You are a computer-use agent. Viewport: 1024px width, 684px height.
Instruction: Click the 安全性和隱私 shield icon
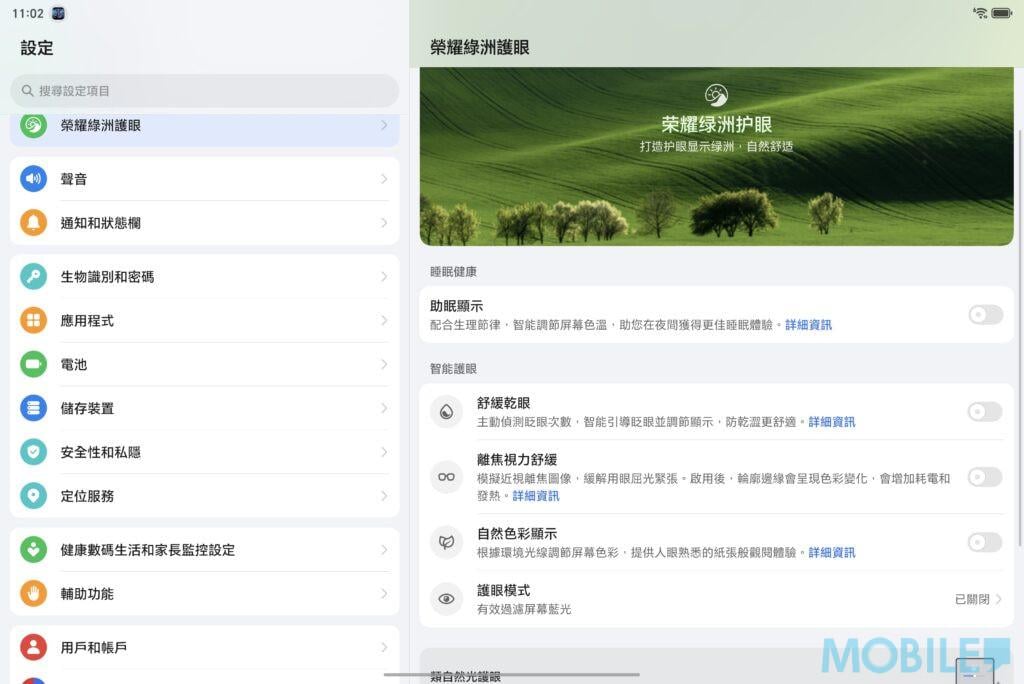tap(33, 452)
